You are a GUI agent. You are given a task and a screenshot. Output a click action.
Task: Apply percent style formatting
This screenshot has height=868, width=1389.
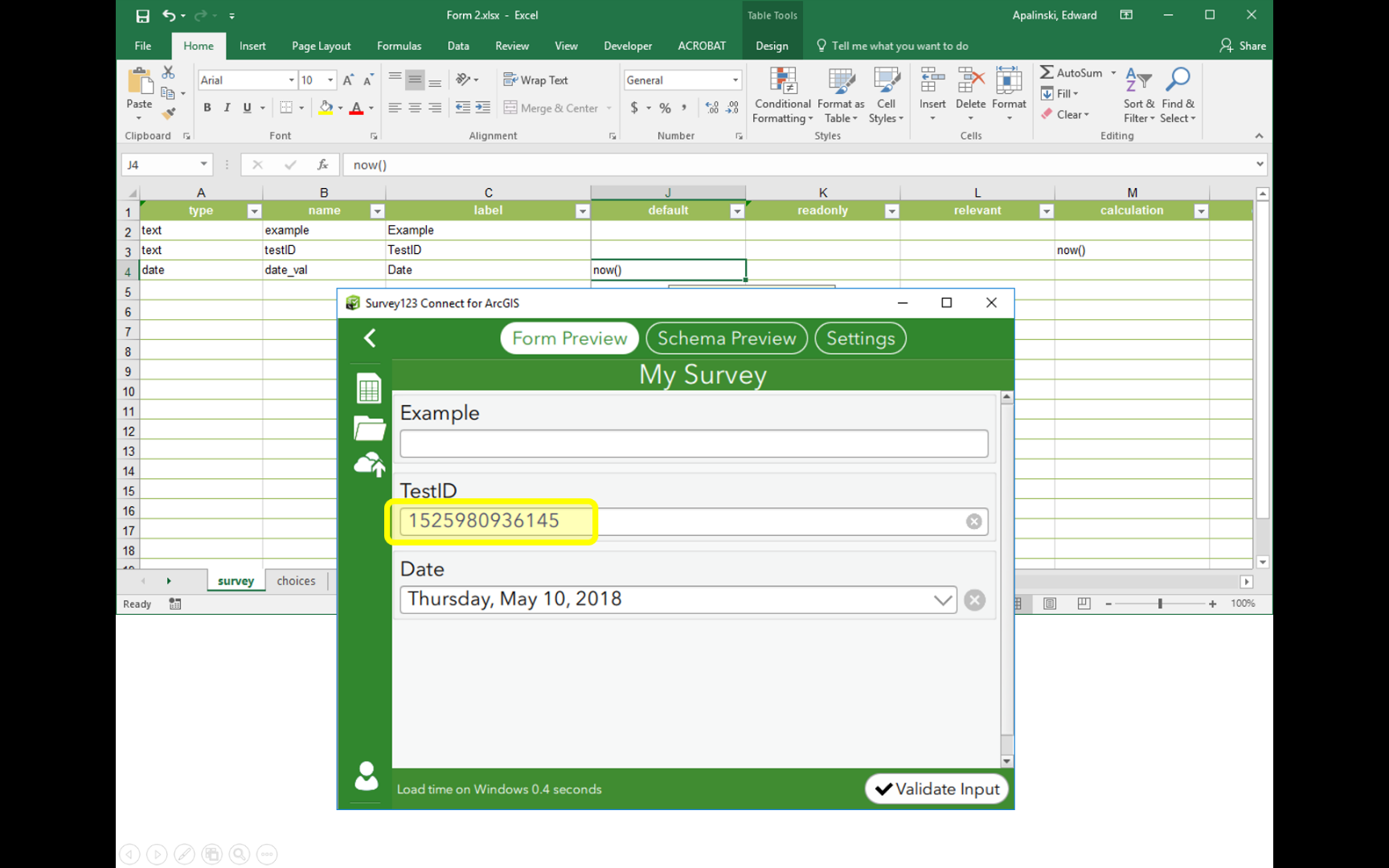(665, 108)
